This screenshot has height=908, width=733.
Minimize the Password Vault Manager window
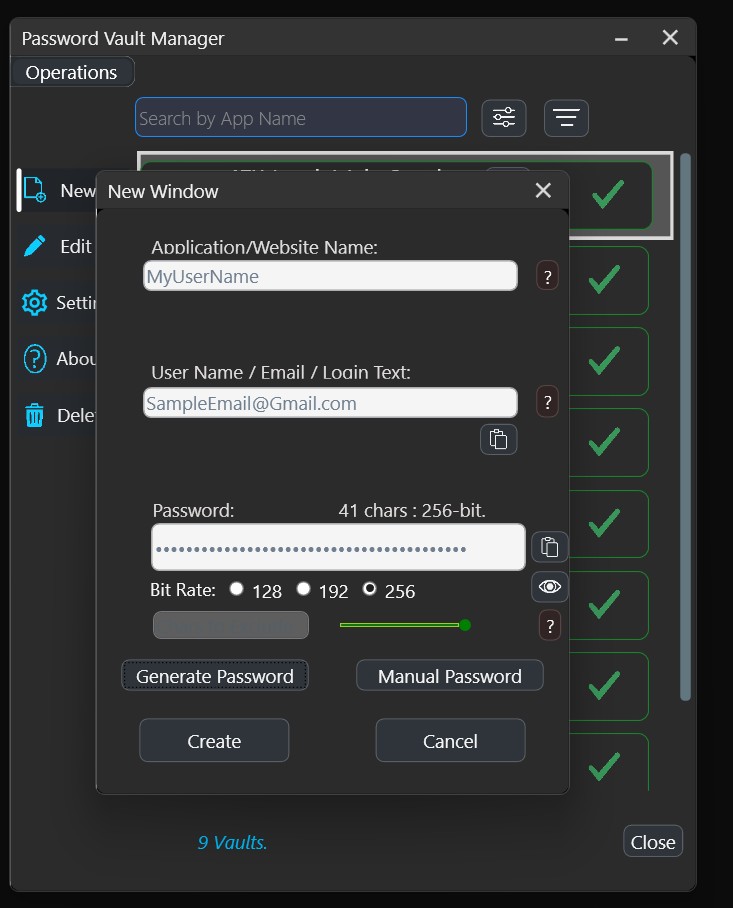point(621,39)
